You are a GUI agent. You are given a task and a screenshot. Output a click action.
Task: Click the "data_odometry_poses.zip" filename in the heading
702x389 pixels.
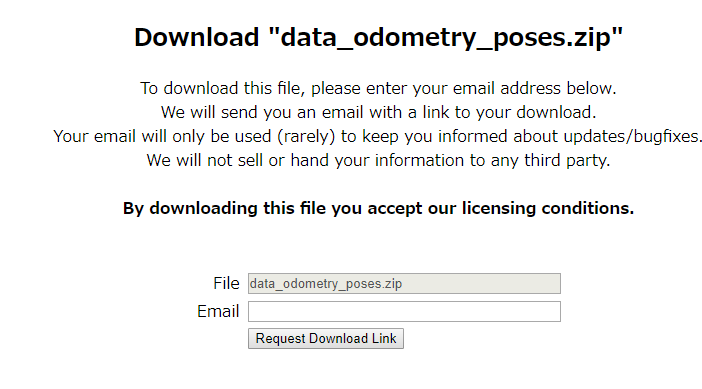[446, 38]
